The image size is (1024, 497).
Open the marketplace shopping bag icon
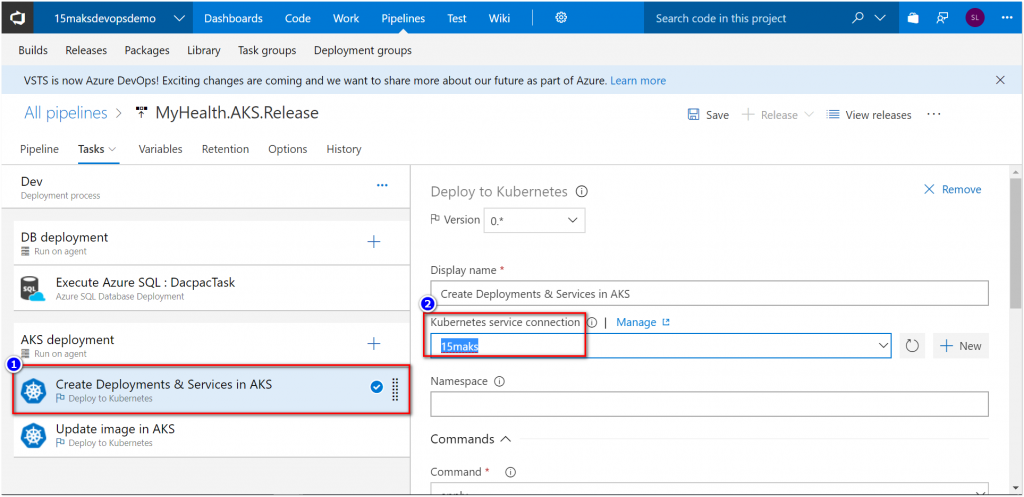click(x=913, y=18)
